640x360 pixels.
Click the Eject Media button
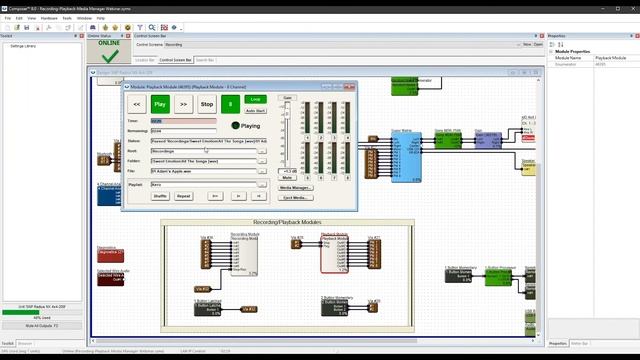point(296,198)
